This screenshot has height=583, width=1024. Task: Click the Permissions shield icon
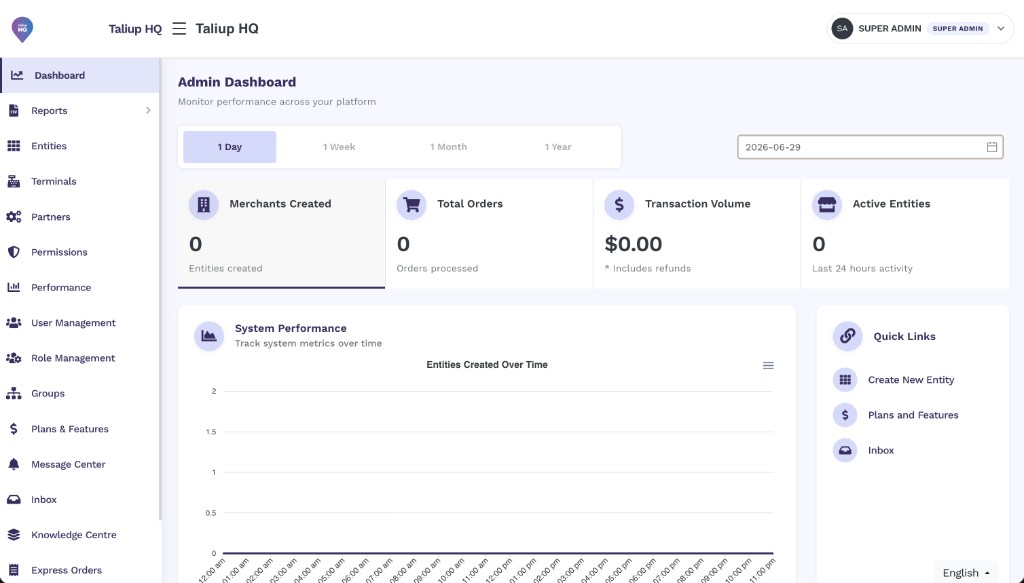point(14,252)
